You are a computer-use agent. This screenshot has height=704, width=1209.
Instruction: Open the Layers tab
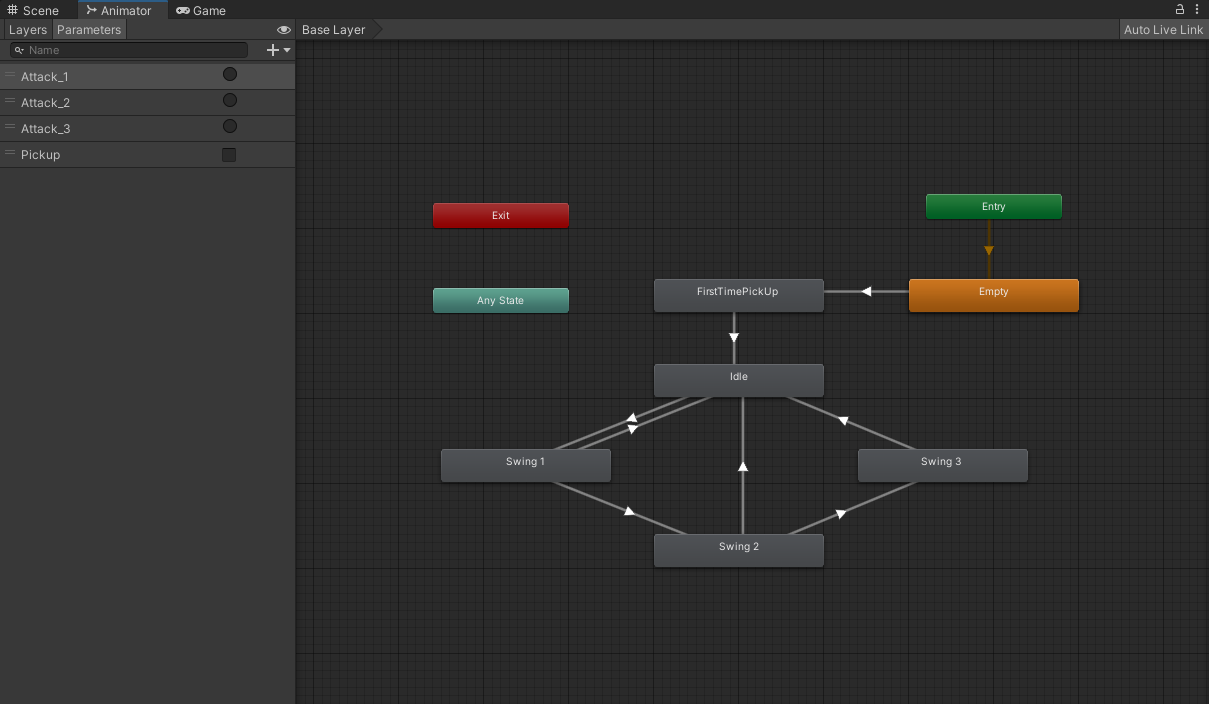[x=27, y=30]
